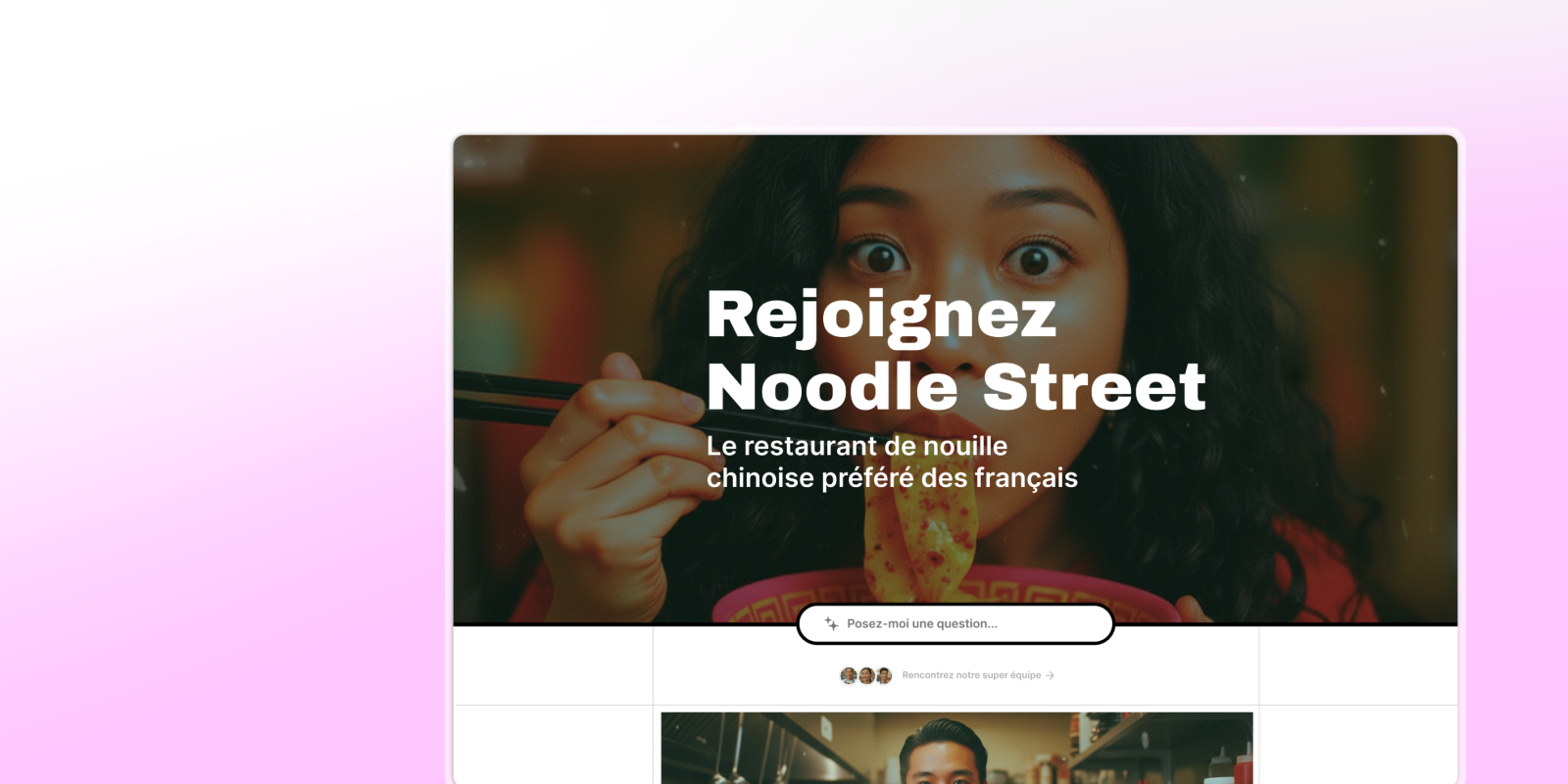Select the third team member avatar
The width and height of the screenshot is (1568, 784).
coord(884,675)
